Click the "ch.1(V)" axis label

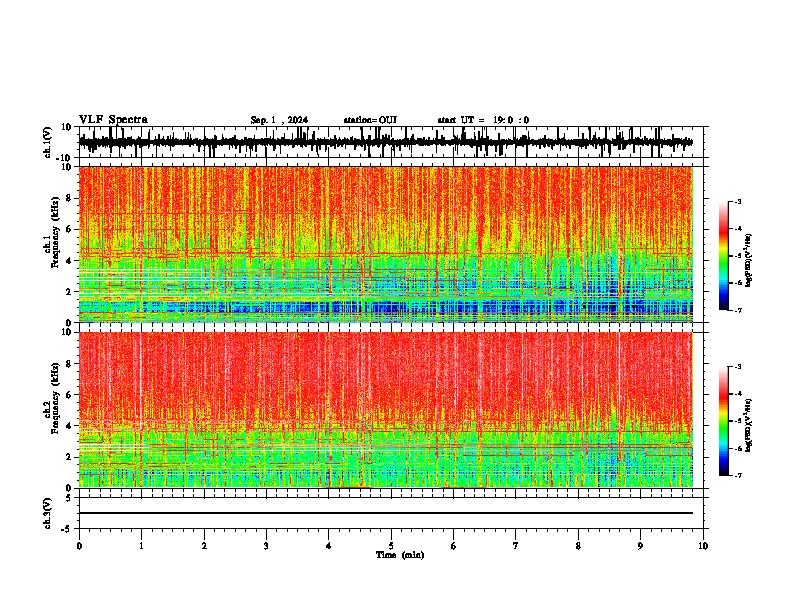[48, 142]
